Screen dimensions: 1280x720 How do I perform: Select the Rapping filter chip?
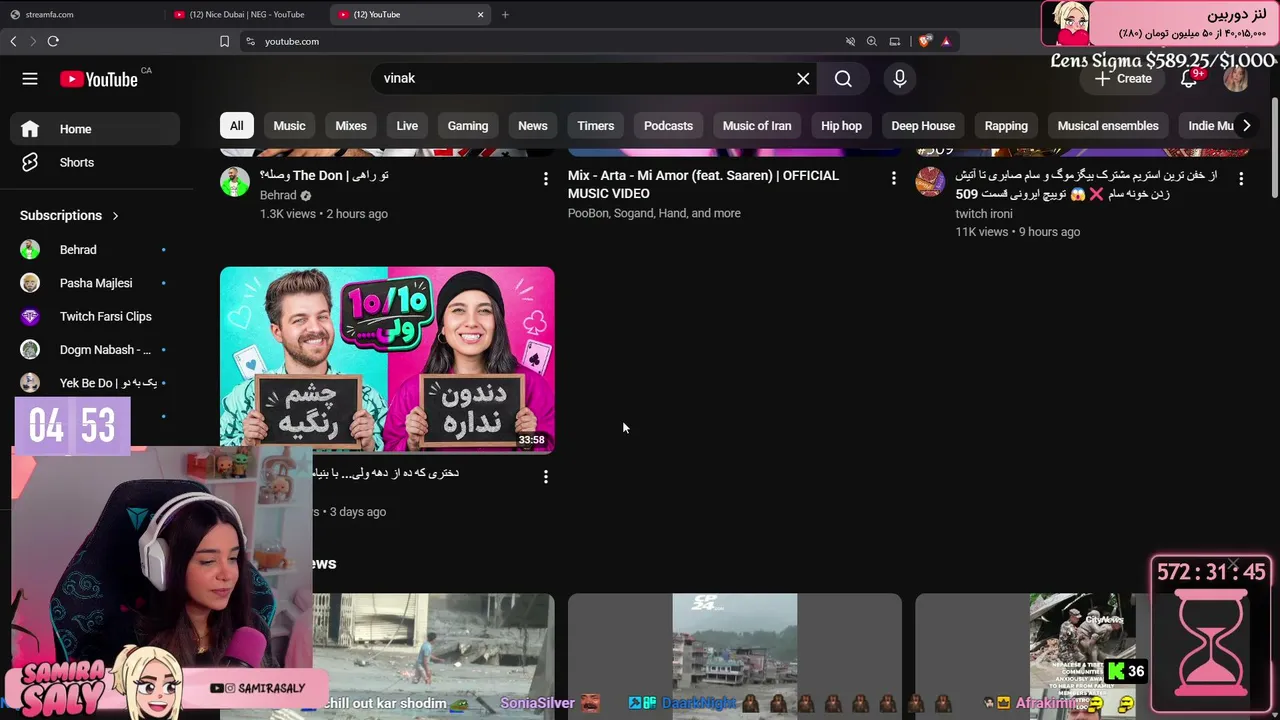tap(1006, 126)
